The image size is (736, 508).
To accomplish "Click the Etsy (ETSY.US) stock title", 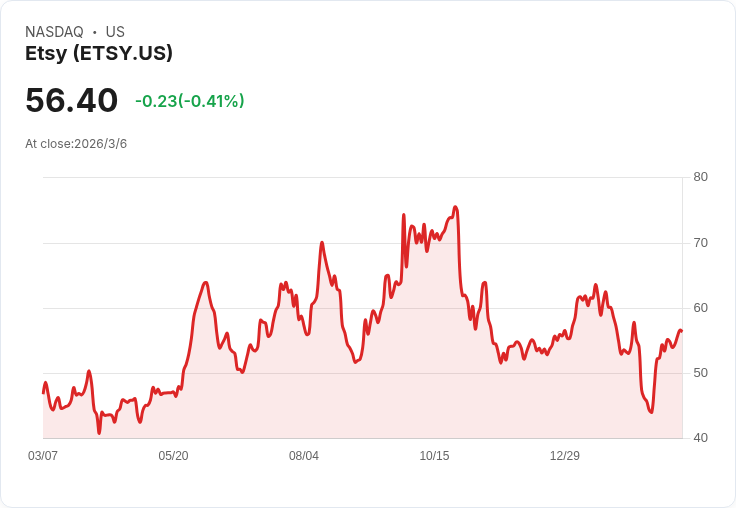I will point(99,53).
